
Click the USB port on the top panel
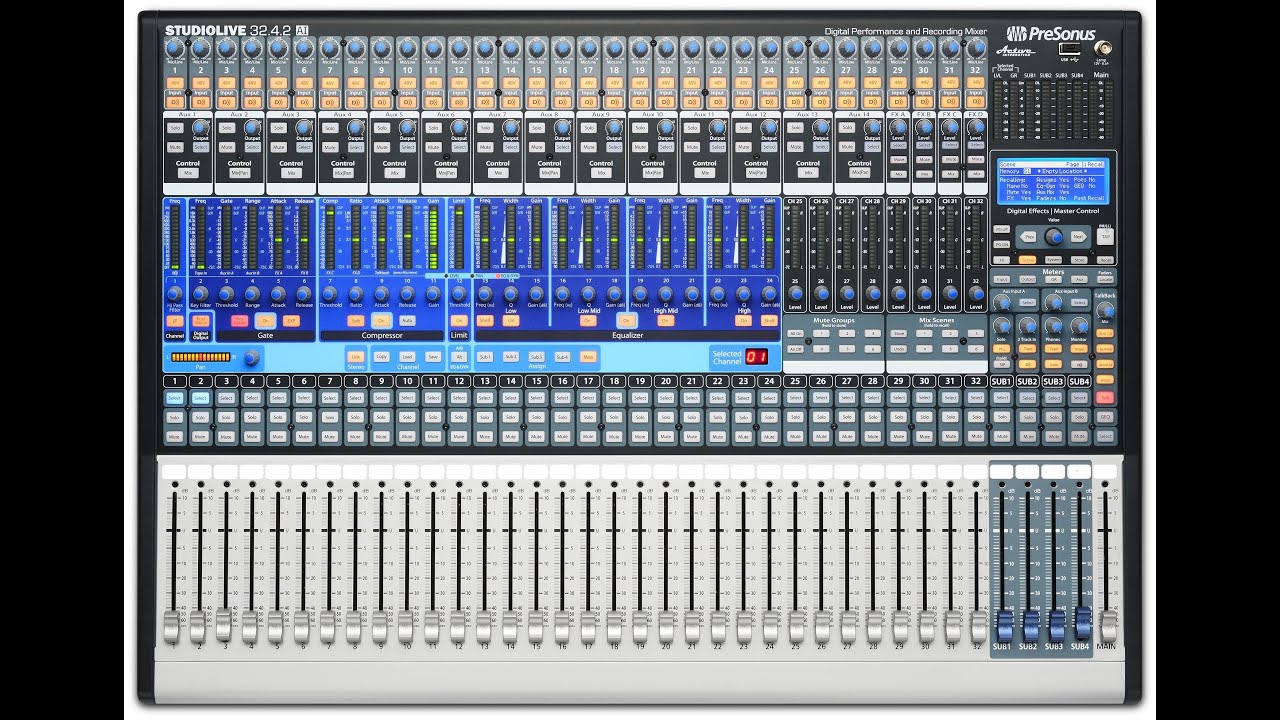1070,49
